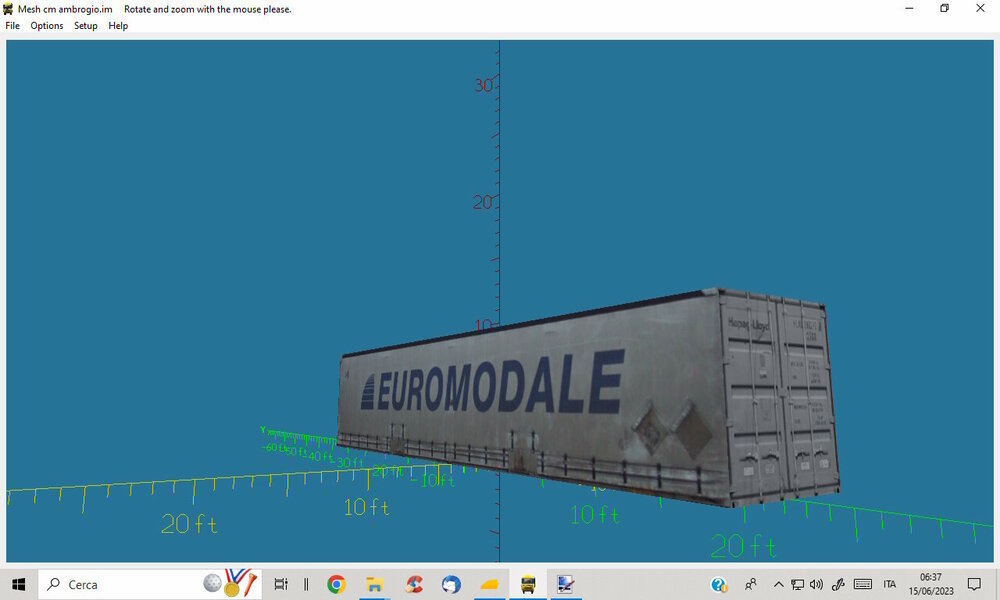This screenshot has width=1000, height=600.
Task: Open the network status tray icon
Action: [797, 584]
